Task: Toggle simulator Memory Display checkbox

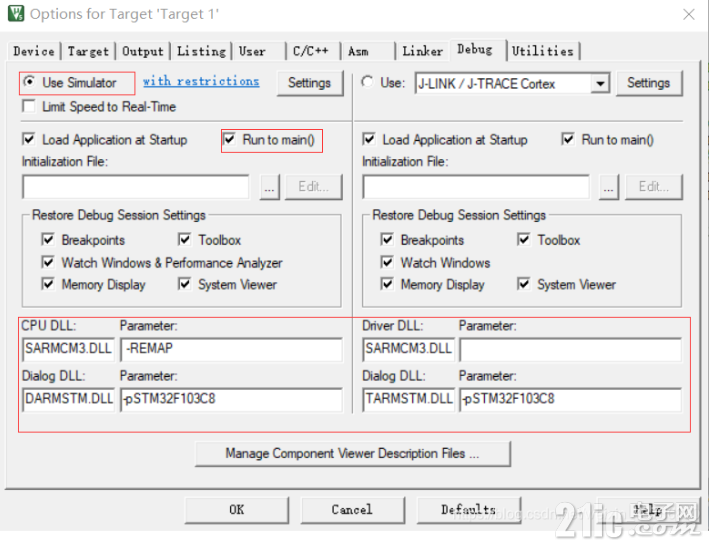Action: 48,284
